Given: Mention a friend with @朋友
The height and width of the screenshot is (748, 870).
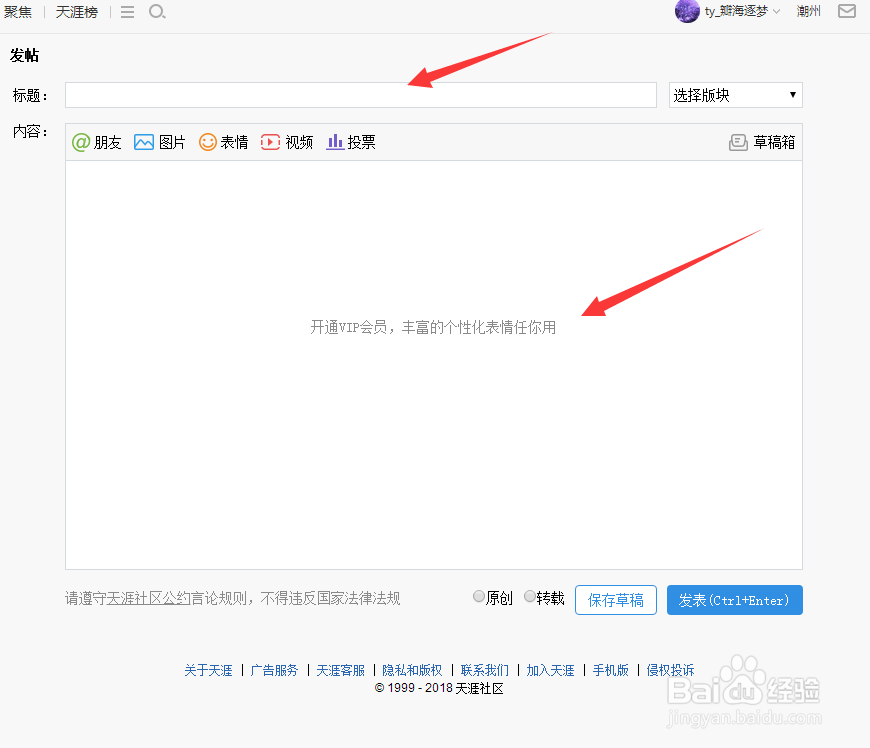Looking at the screenshot, I should pyautogui.click(x=97, y=142).
